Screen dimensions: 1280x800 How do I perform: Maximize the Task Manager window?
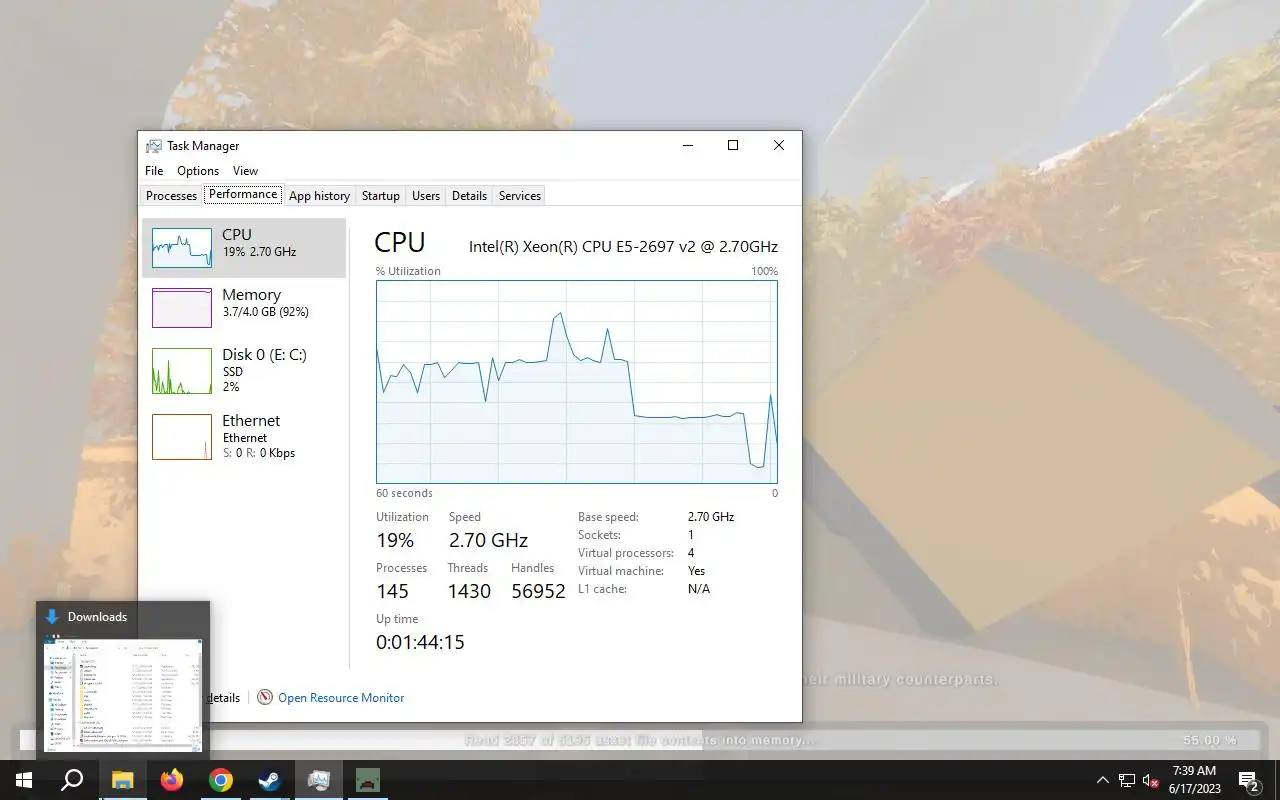(x=733, y=146)
